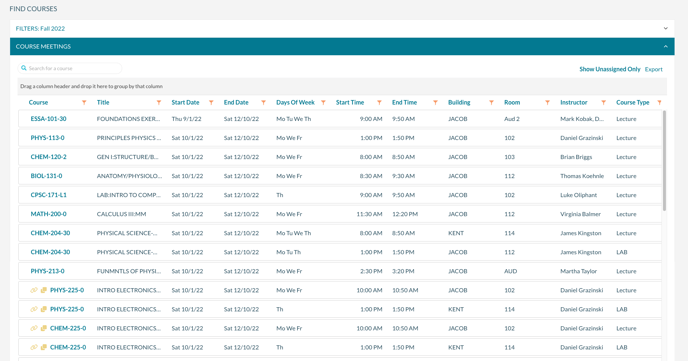The height and width of the screenshot is (361, 688).
Task: Sort by the Start Date column header
Action: [185, 103]
